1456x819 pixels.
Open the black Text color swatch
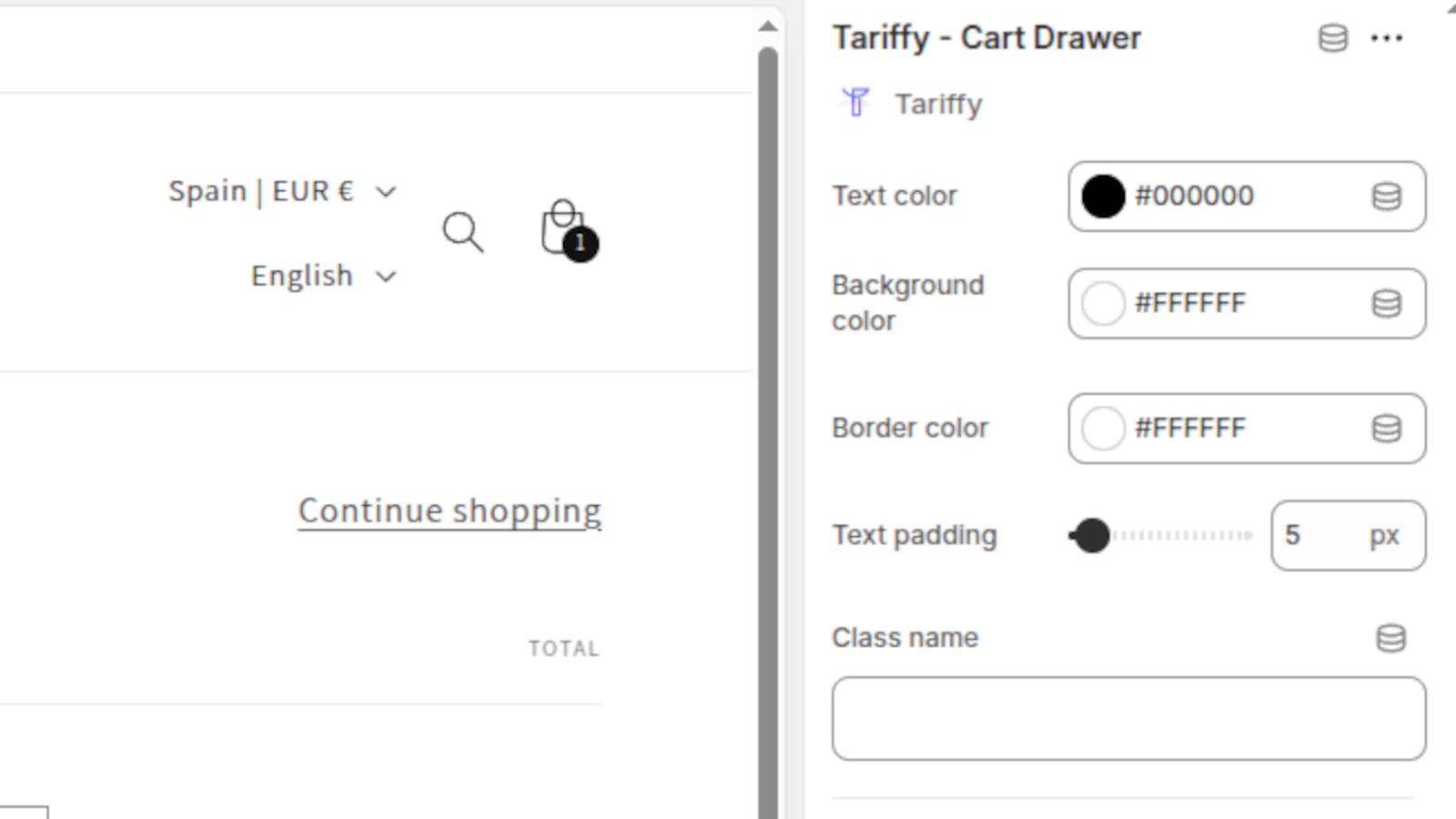(1103, 197)
